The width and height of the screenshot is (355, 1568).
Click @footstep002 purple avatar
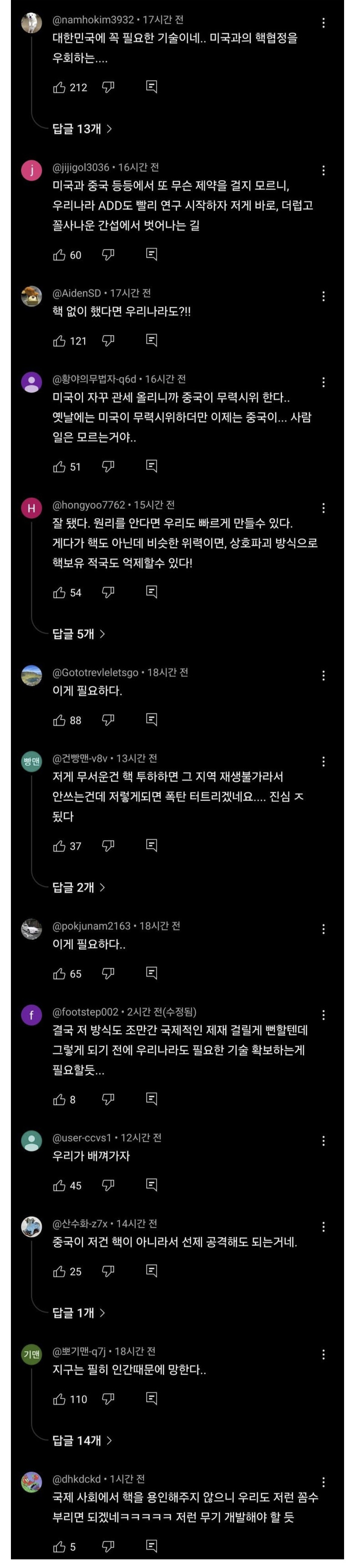click(32, 1015)
